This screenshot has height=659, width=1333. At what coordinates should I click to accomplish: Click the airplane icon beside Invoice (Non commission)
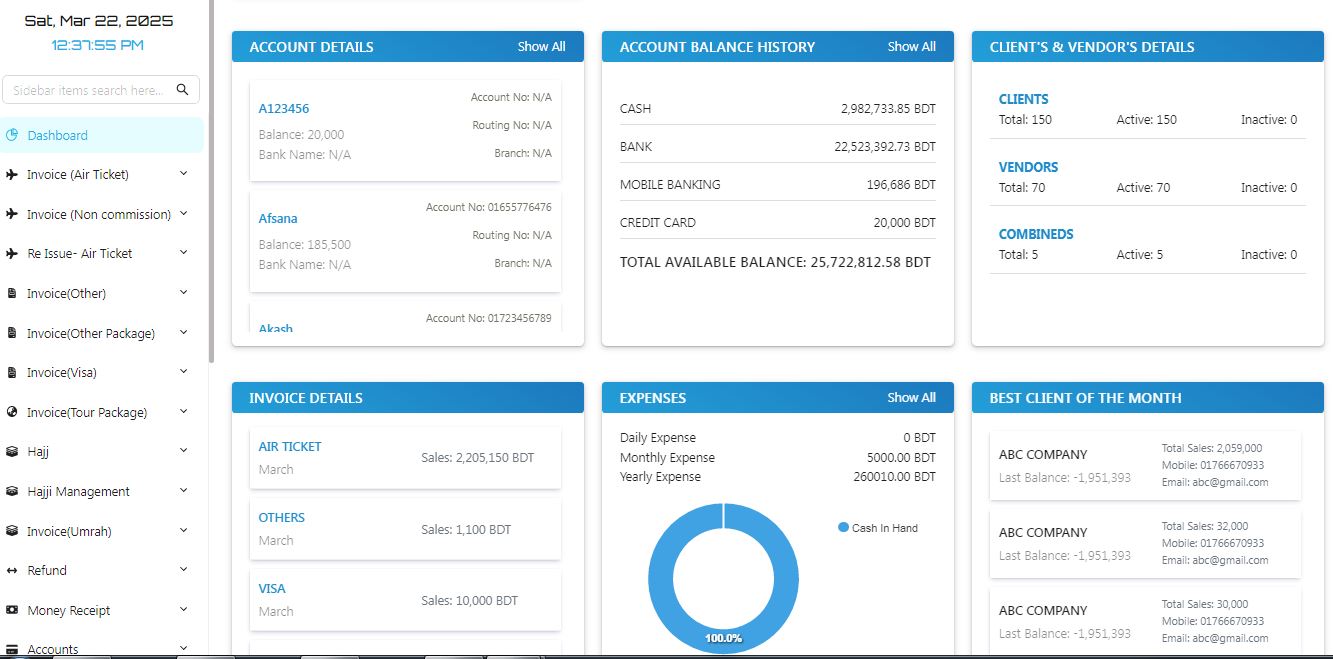click(x=12, y=214)
